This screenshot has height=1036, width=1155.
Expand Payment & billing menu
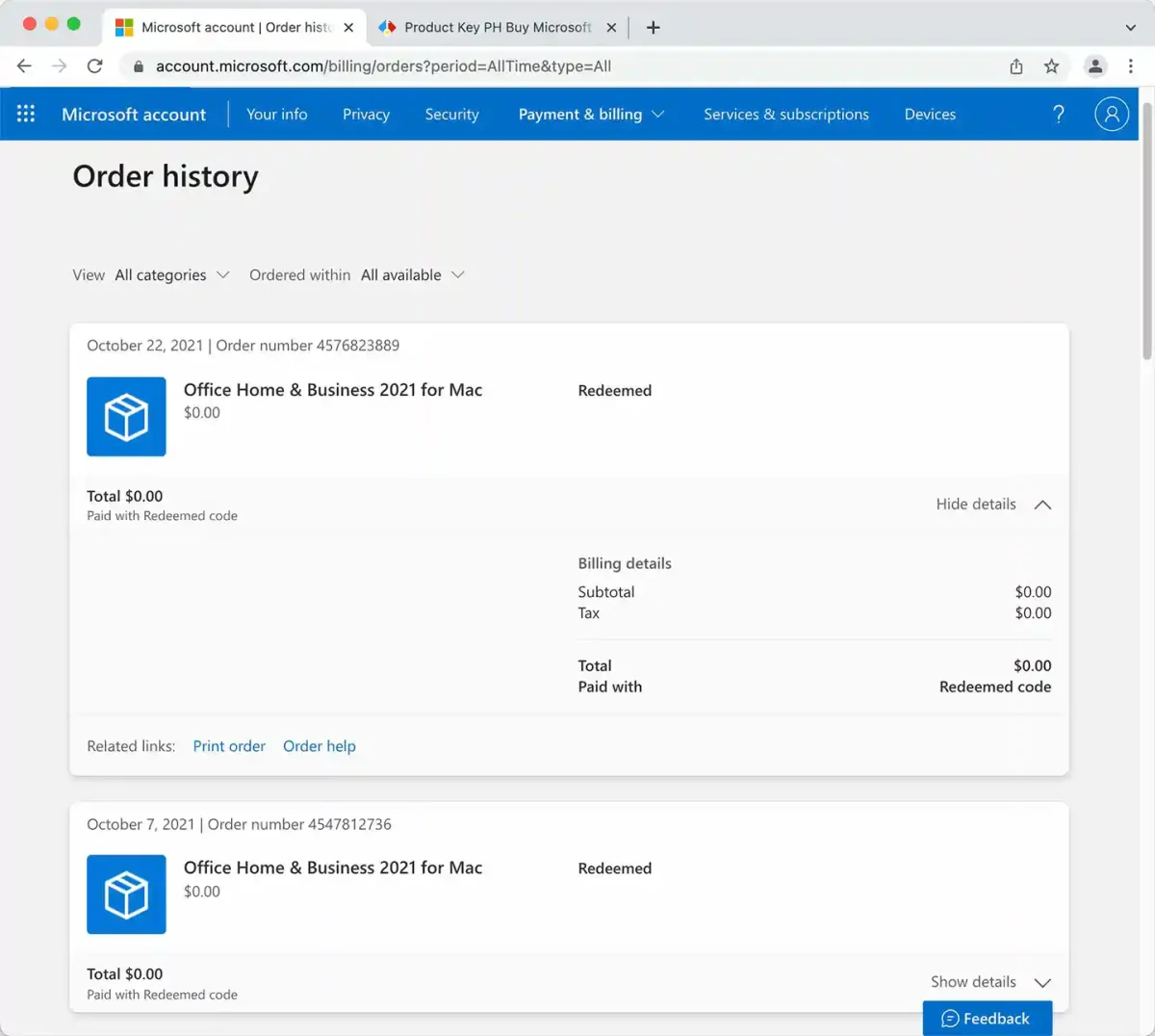pos(591,114)
